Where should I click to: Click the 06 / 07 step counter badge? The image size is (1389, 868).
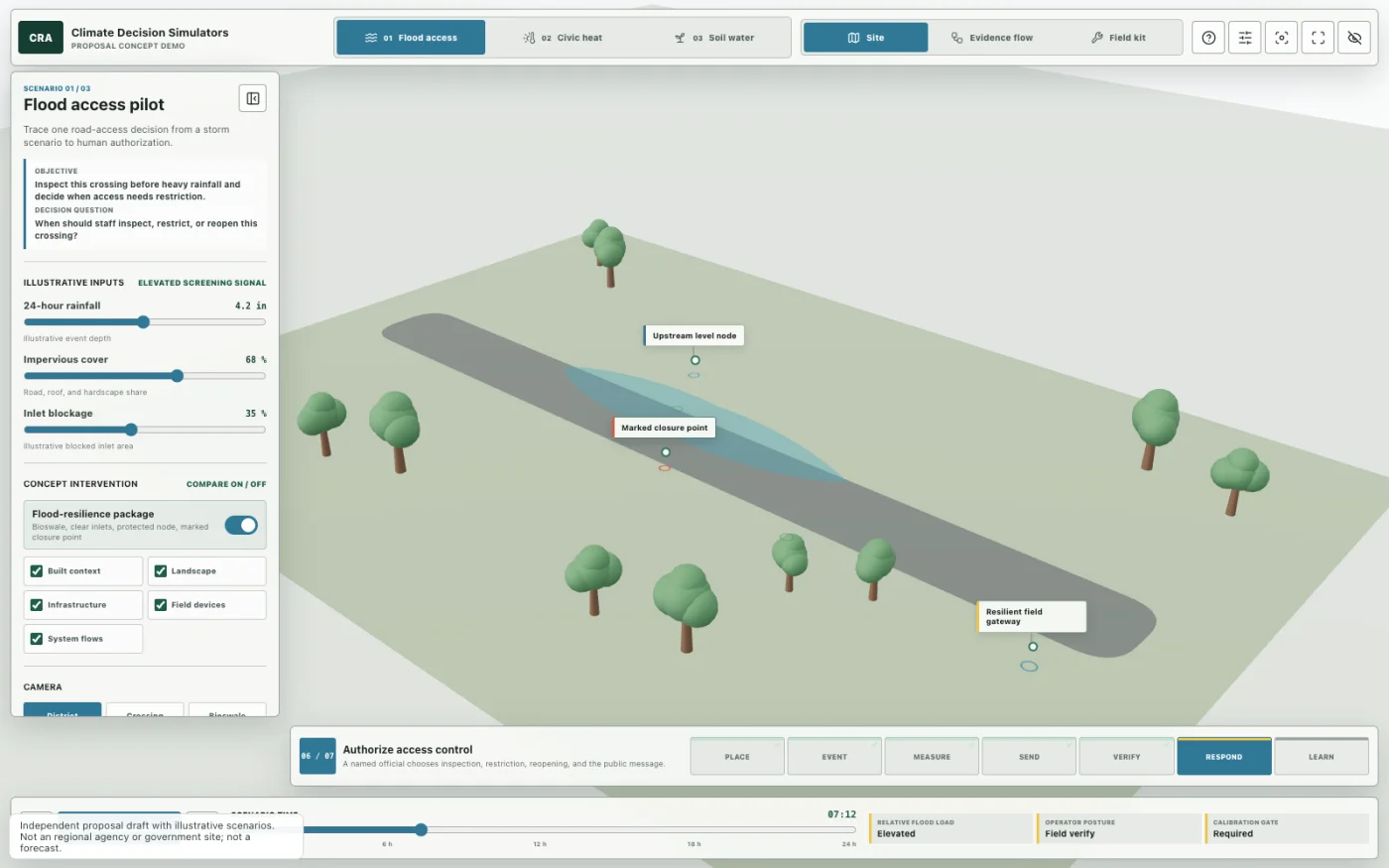(x=317, y=756)
